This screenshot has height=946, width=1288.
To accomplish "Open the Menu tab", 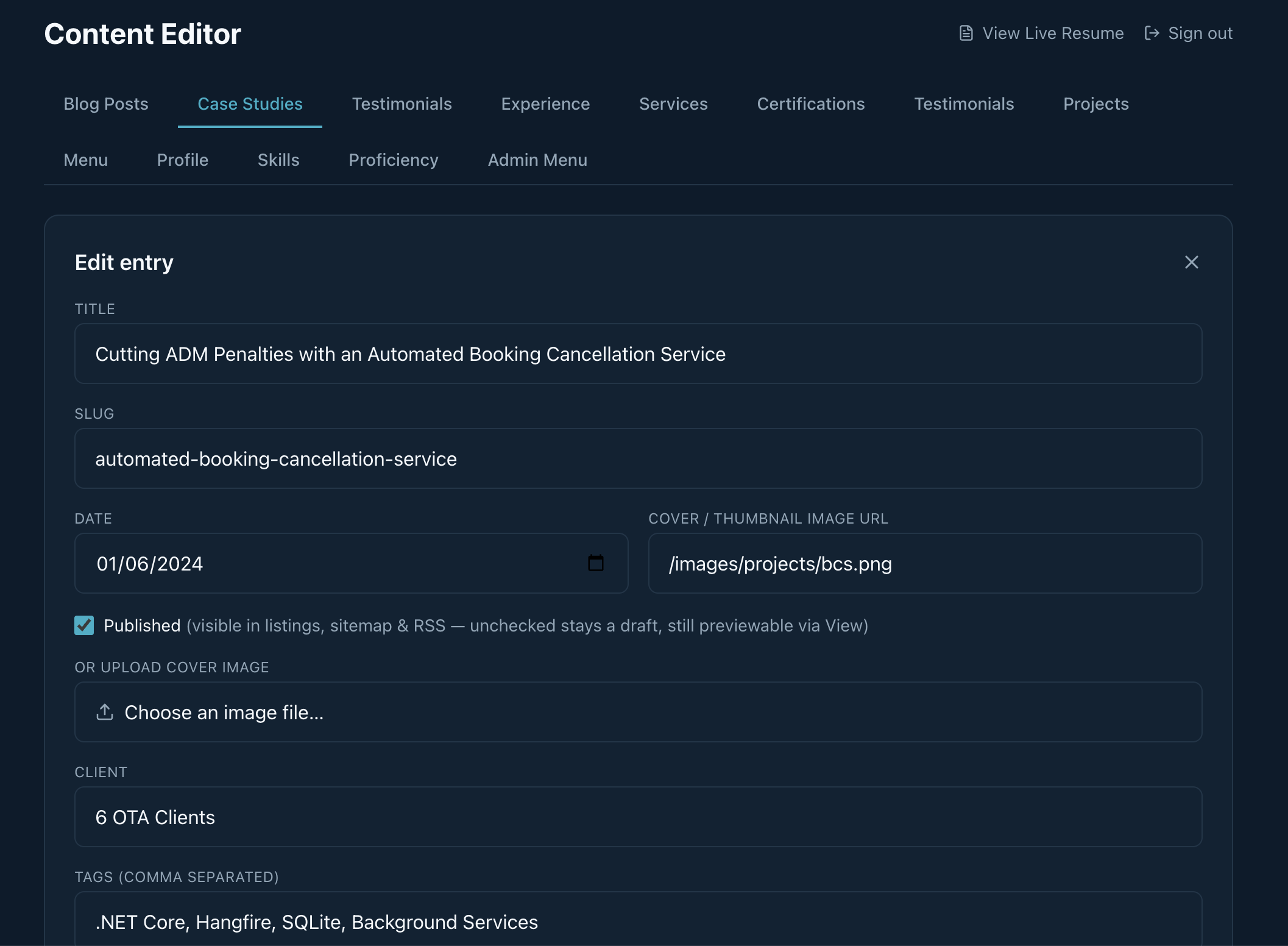I will (86, 160).
